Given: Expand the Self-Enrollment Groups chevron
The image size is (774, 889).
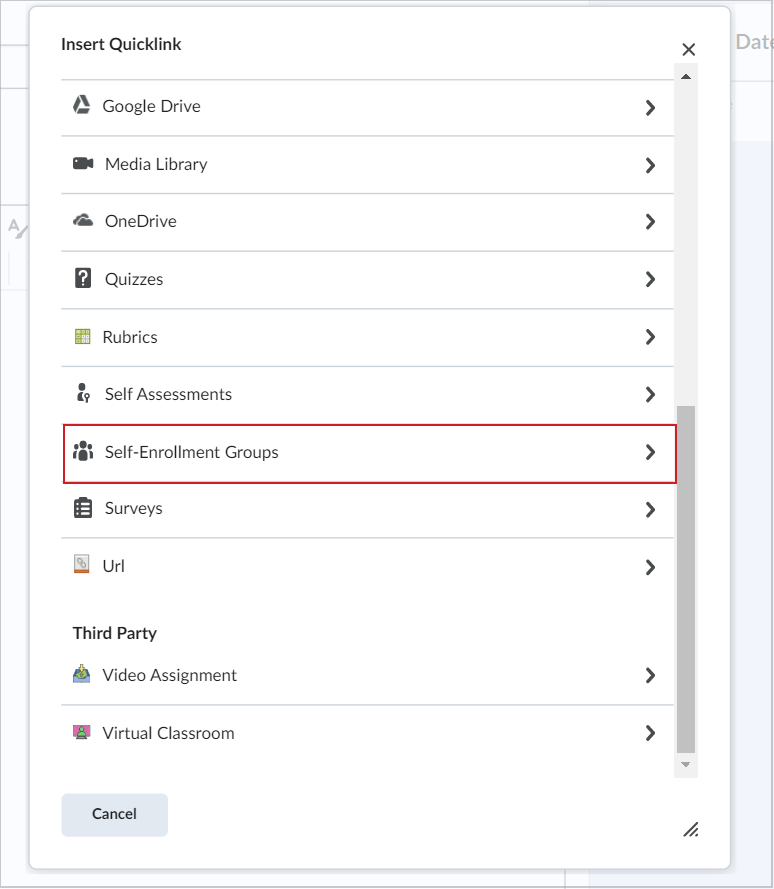Looking at the screenshot, I should [x=651, y=452].
